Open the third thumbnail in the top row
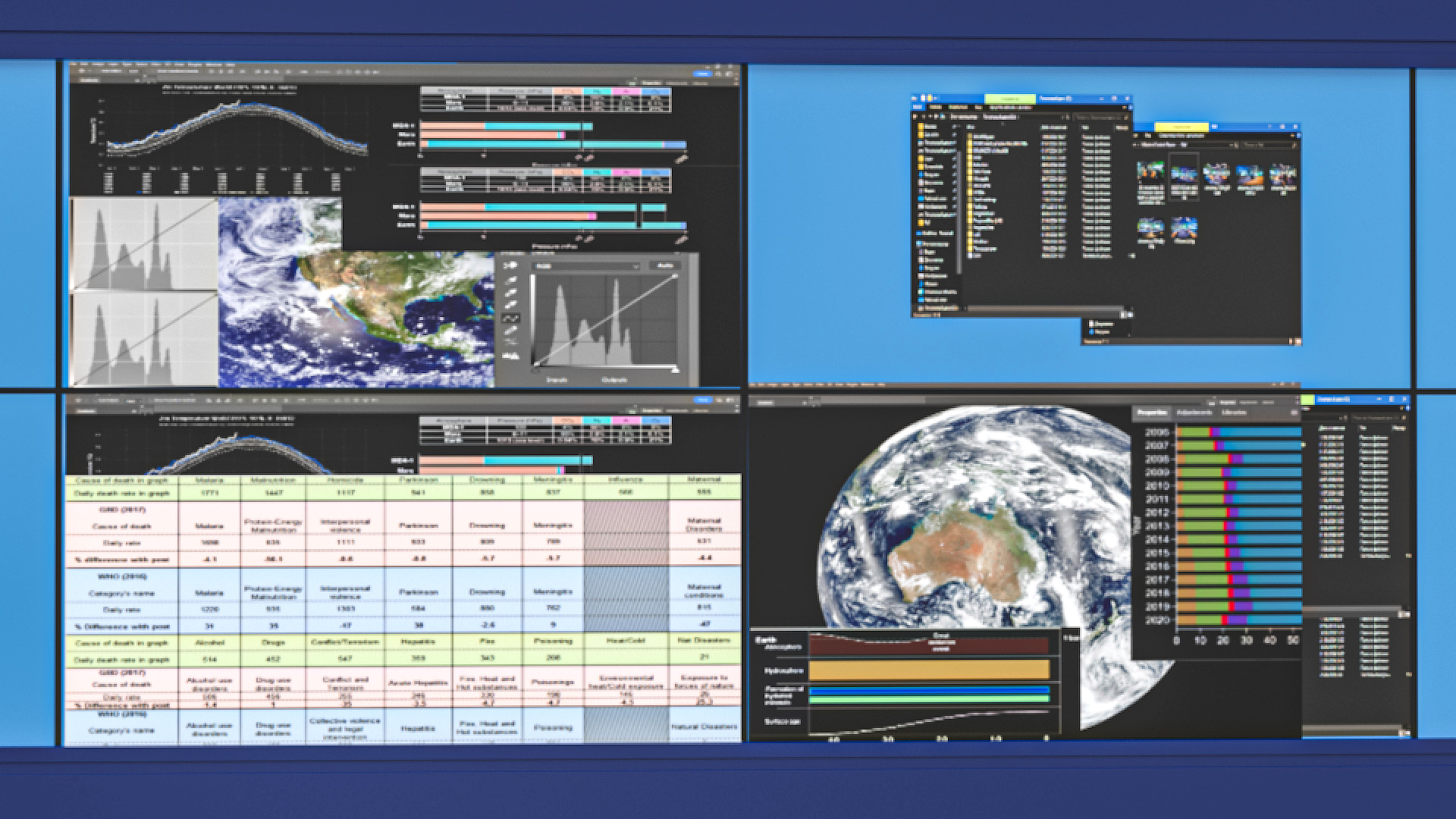Viewport: 1456px width, 819px height. pyautogui.click(x=1216, y=177)
